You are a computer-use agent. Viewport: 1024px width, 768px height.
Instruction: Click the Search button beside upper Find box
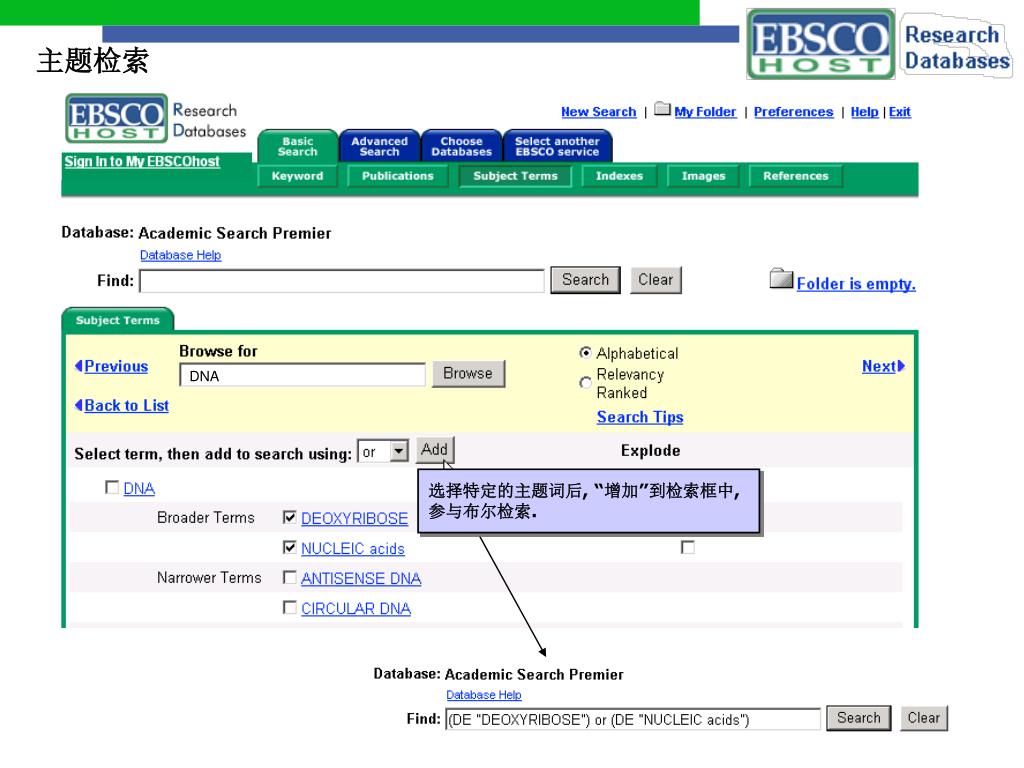pyautogui.click(x=585, y=280)
